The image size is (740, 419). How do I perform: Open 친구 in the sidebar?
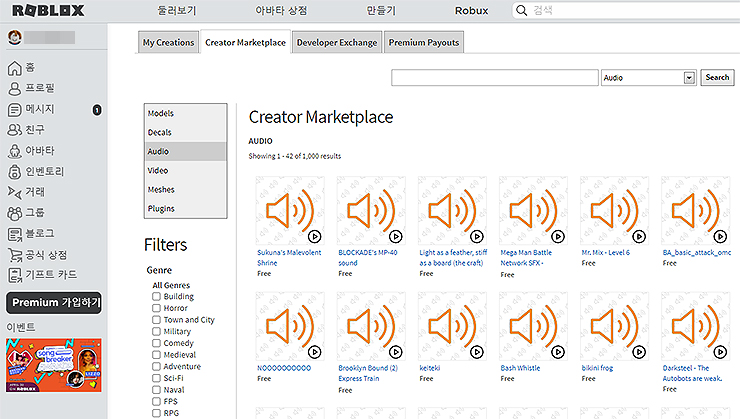(26, 130)
